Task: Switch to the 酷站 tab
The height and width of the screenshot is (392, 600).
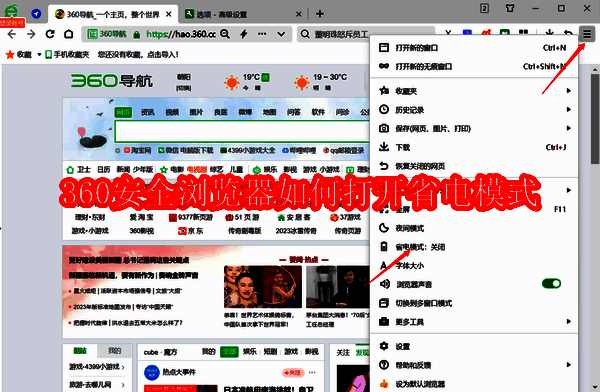Action: [x=80, y=351]
